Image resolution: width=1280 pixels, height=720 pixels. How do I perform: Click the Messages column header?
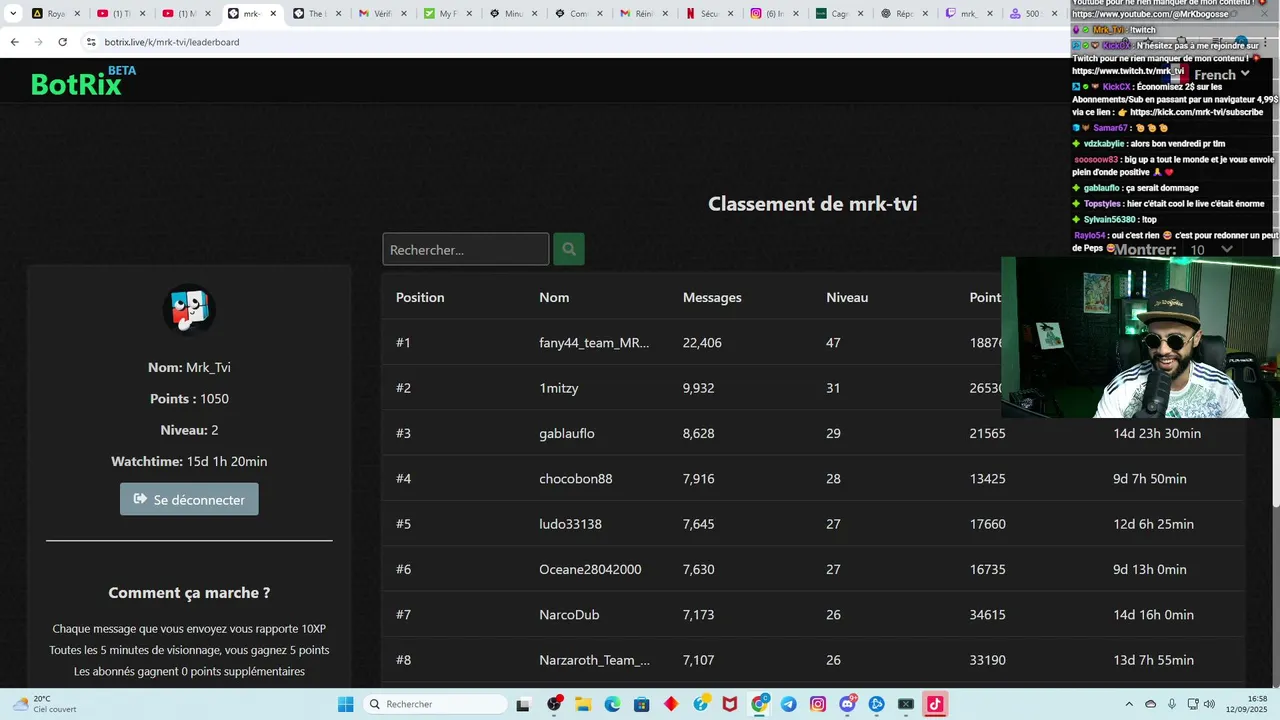coord(712,297)
